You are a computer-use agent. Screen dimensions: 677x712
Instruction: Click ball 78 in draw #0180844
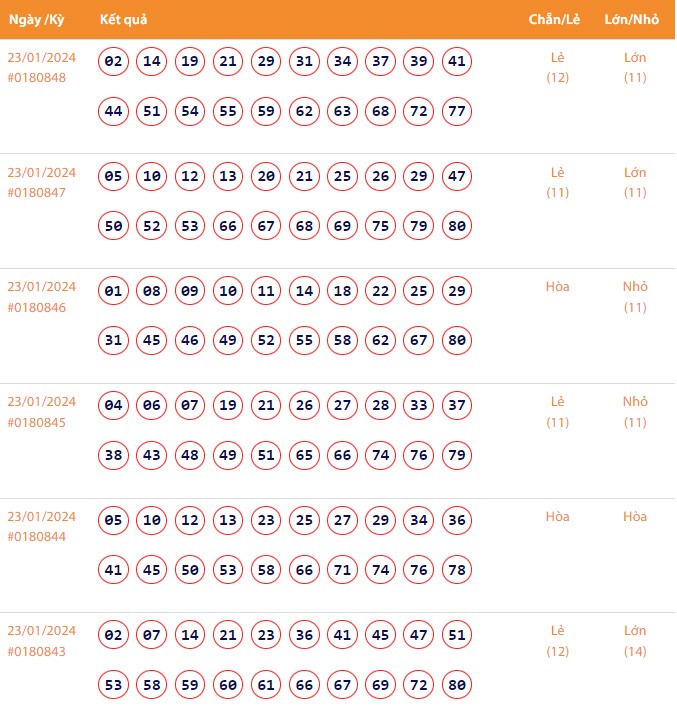pos(457,570)
